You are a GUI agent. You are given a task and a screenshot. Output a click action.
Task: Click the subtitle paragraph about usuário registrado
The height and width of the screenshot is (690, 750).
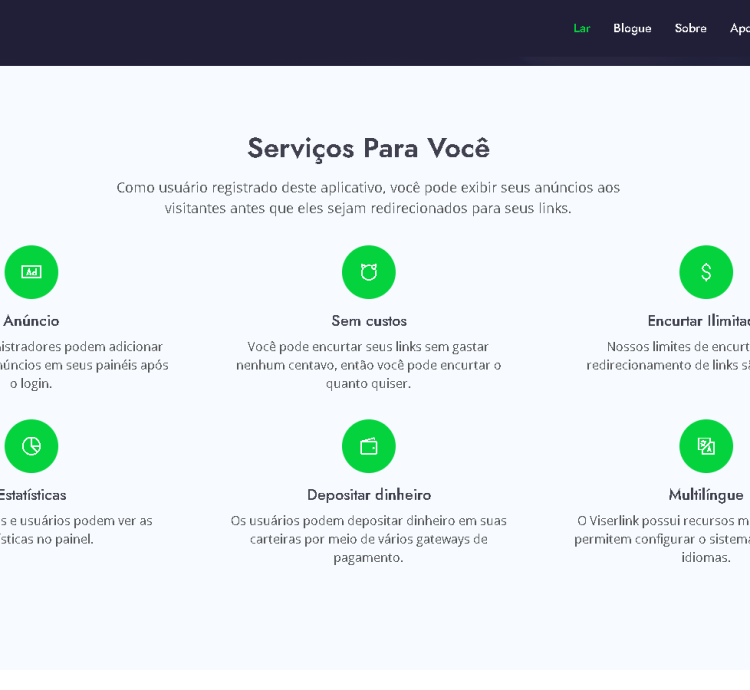[368, 198]
